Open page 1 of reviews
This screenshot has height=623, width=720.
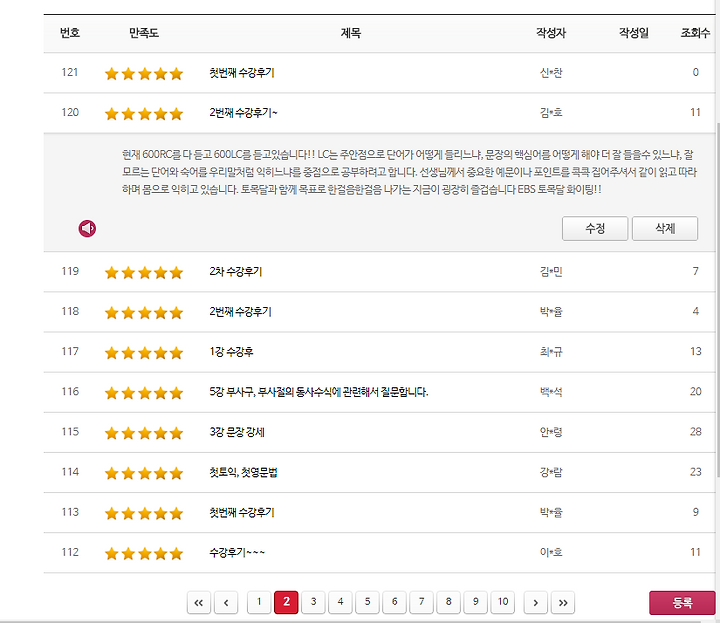(x=259, y=602)
